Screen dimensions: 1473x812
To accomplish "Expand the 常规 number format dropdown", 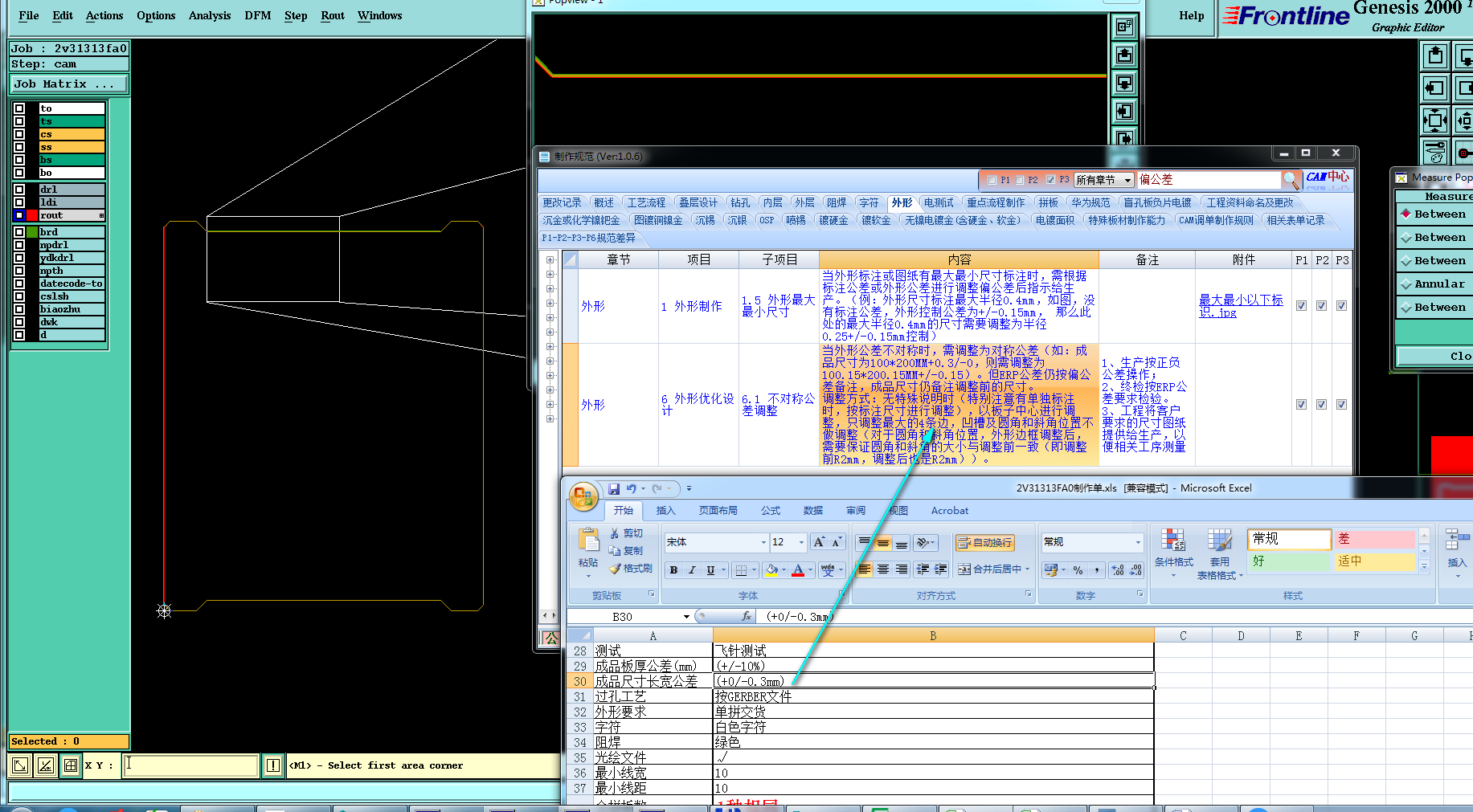I will click(1137, 542).
